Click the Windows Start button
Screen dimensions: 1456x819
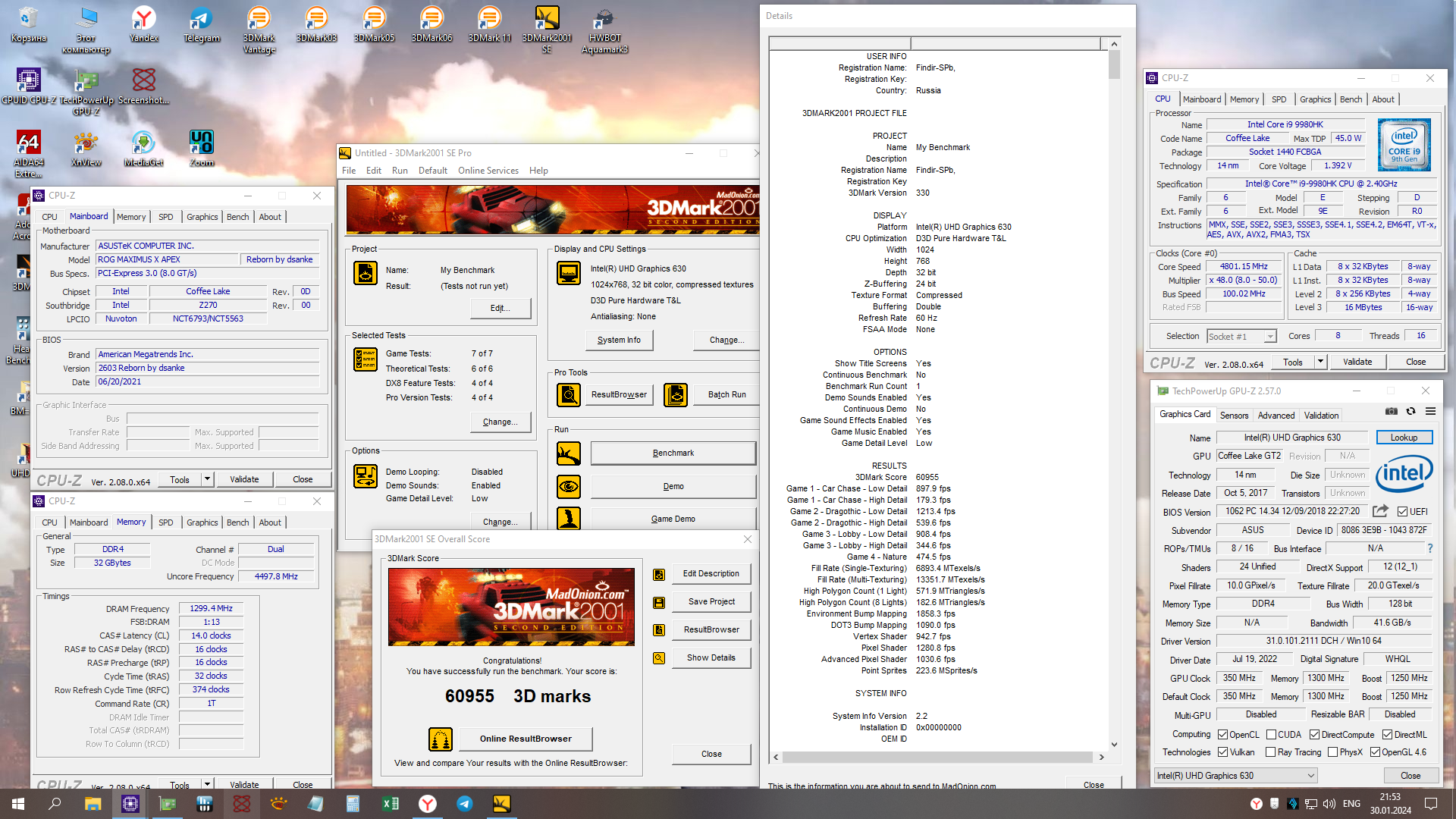(x=18, y=804)
